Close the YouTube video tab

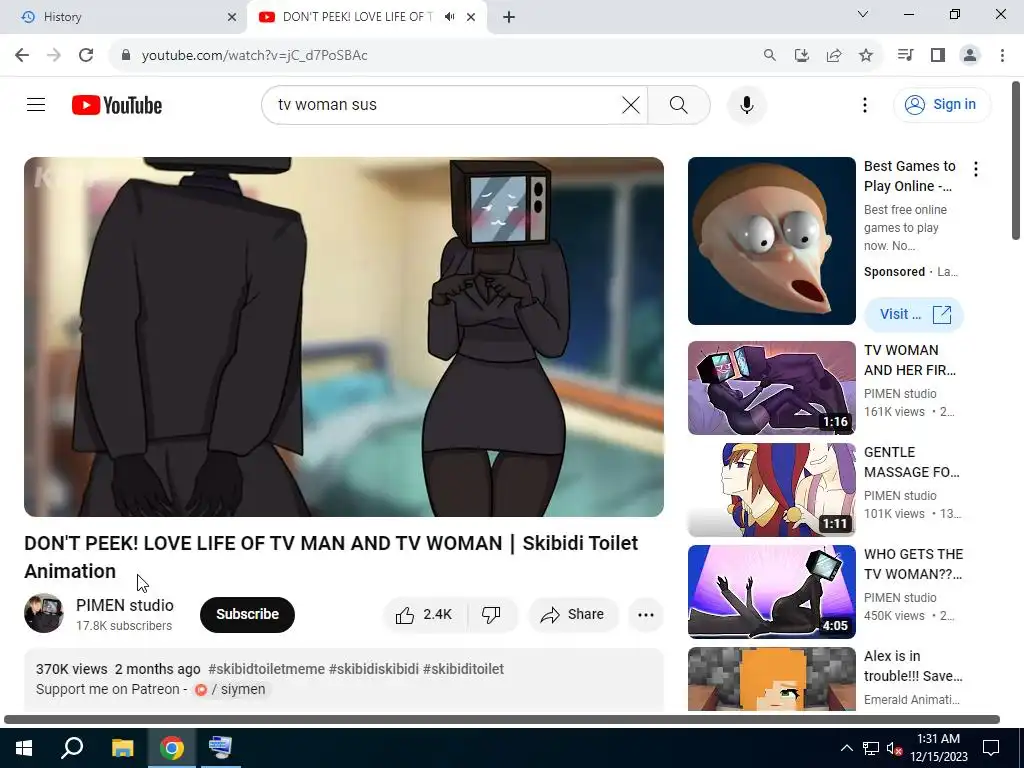(471, 17)
